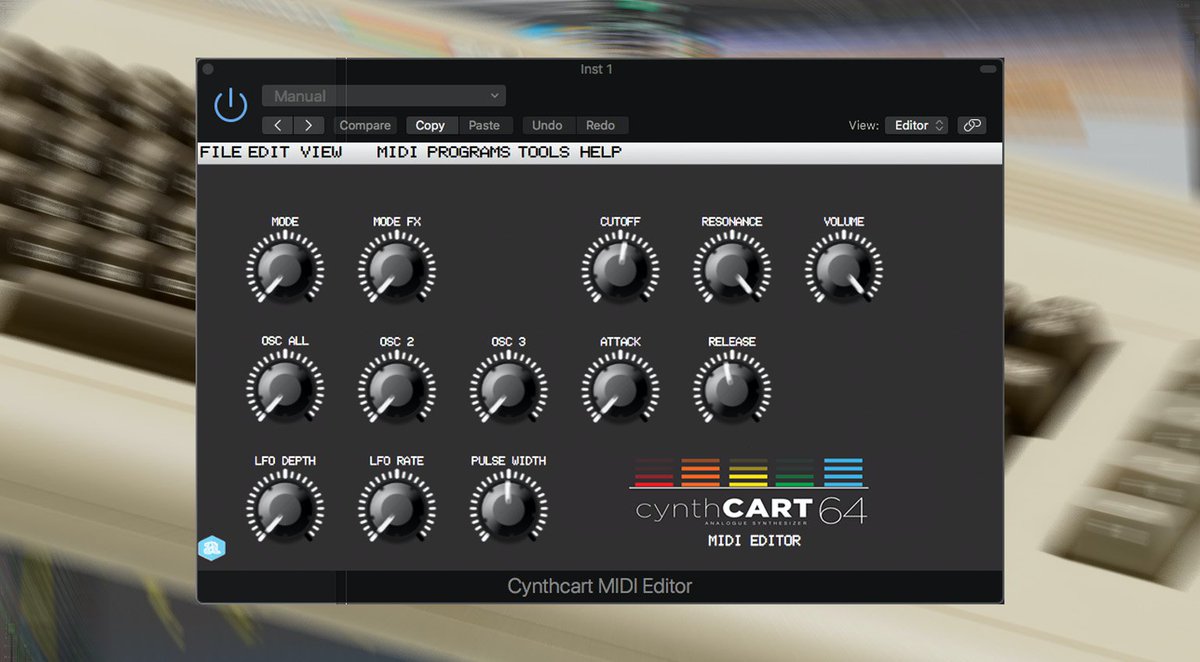Screen dimensions: 1200x662
Task: Click the Copy button
Action: (430, 125)
